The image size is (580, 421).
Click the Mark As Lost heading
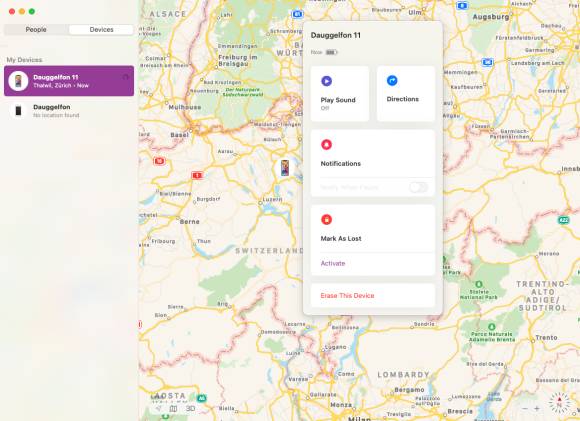(341, 239)
